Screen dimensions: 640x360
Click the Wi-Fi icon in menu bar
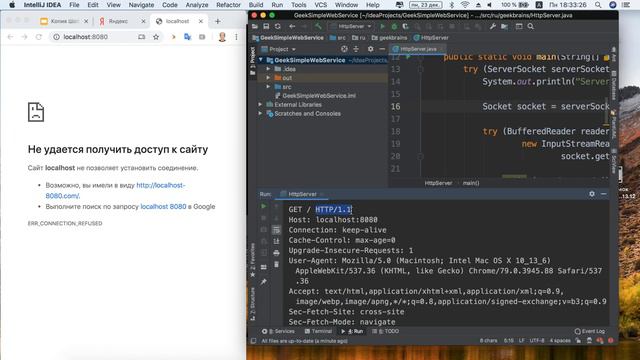point(464,5)
